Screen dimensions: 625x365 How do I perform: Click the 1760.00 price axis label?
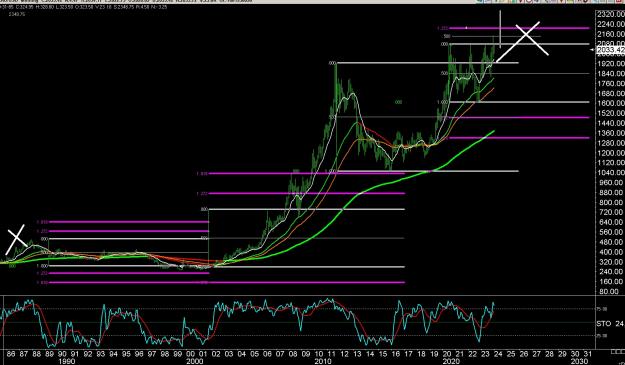click(611, 84)
